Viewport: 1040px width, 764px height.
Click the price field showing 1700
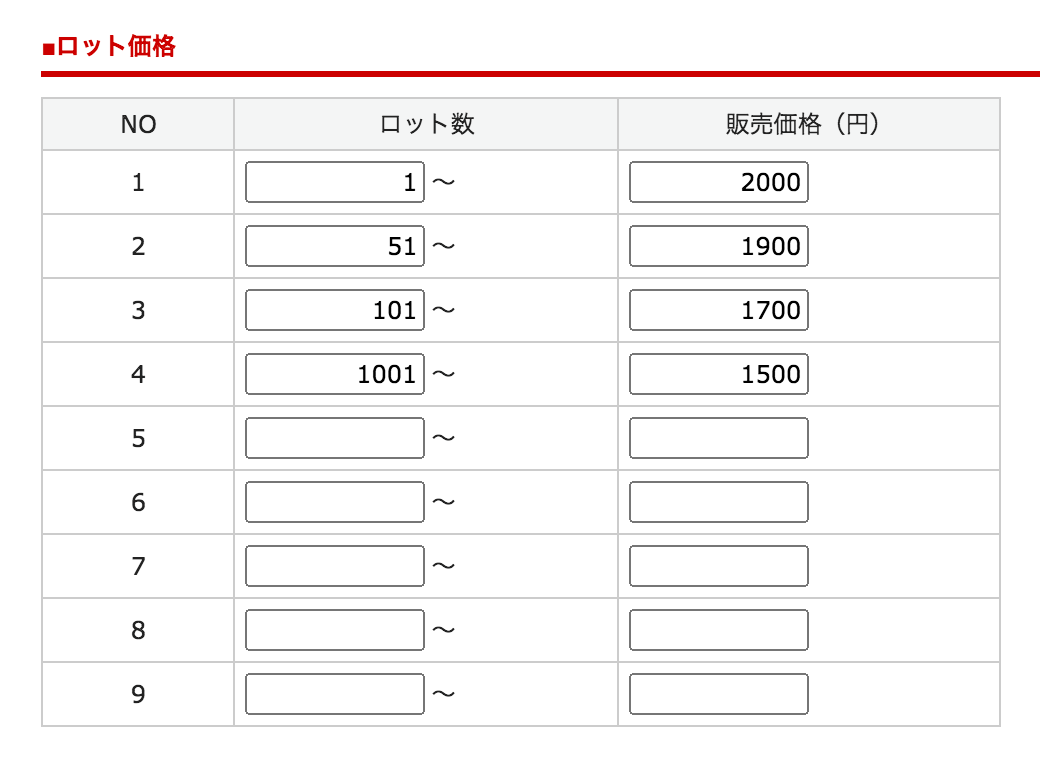point(718,310)
